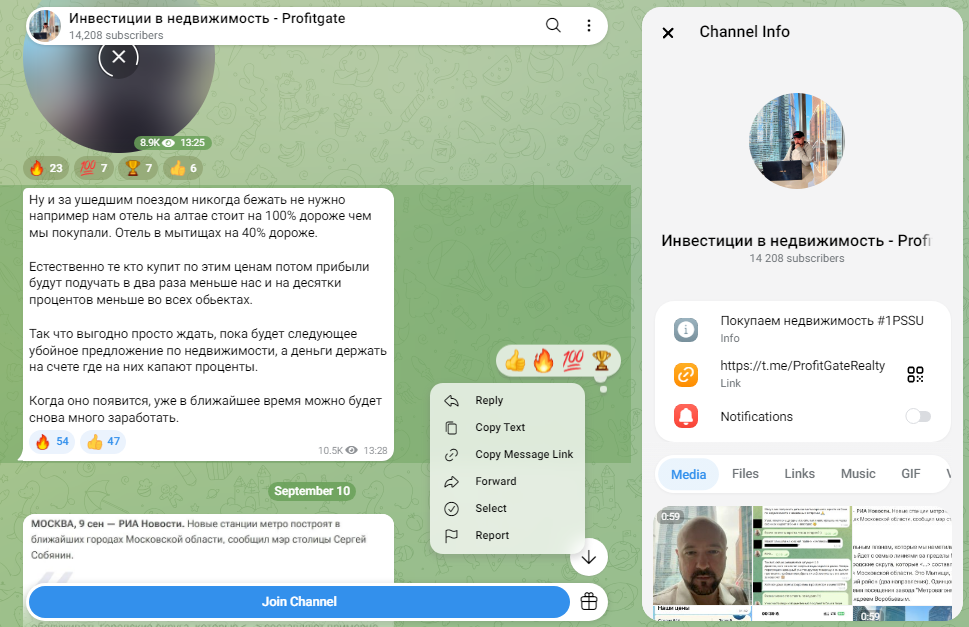Choose Forward from the context menu
Viewport: 969px width, 627px height.
tap(507, 481)
